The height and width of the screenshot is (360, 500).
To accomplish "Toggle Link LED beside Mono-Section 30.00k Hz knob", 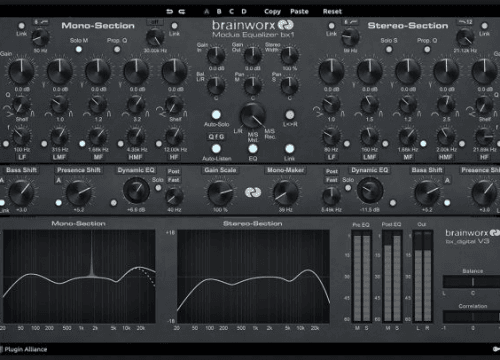I will coord(174,26).
